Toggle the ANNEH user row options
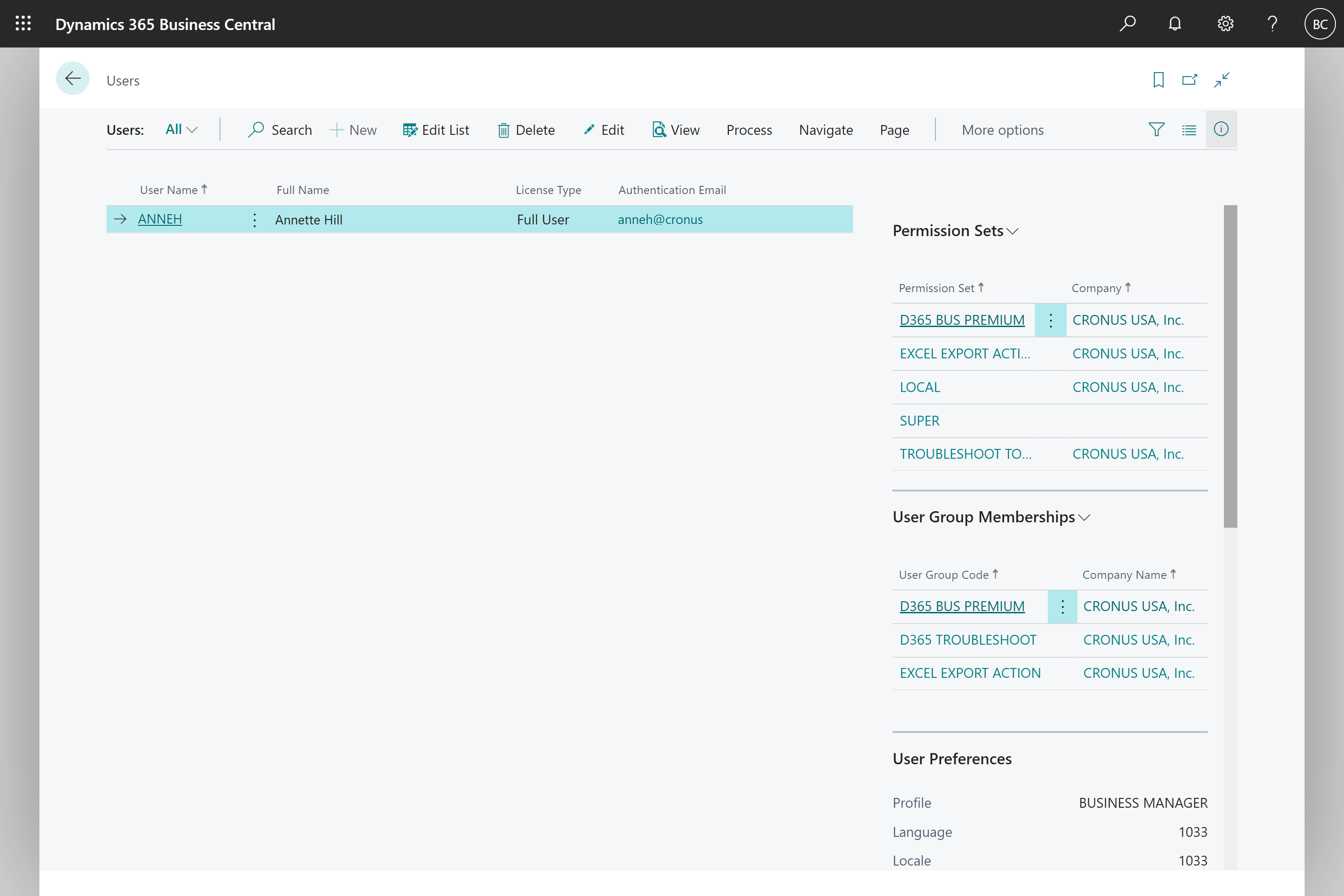The width and height of the screenshot is (1344, 896). 255,219
